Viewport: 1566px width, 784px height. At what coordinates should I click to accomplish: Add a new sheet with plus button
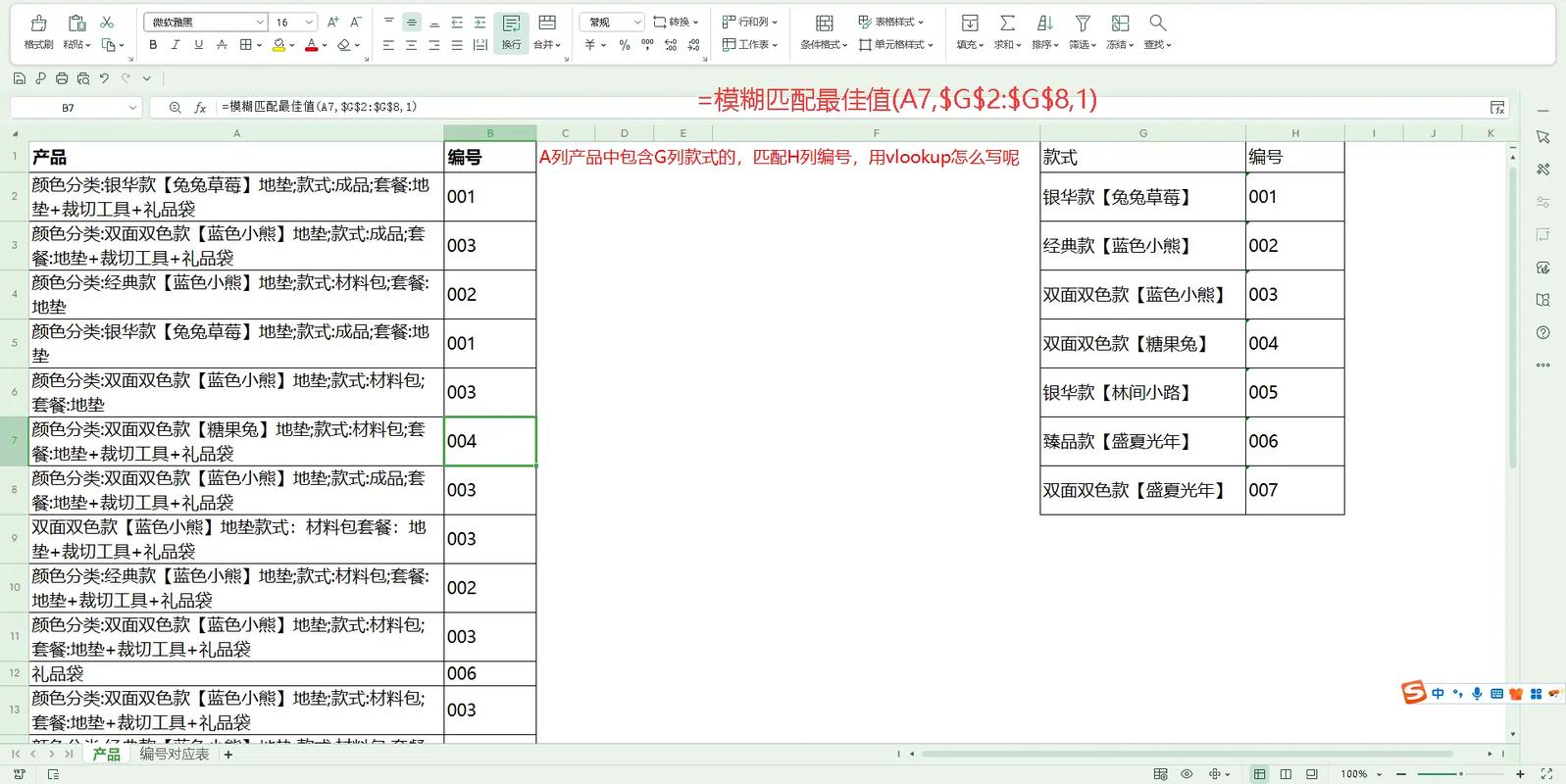228,755
